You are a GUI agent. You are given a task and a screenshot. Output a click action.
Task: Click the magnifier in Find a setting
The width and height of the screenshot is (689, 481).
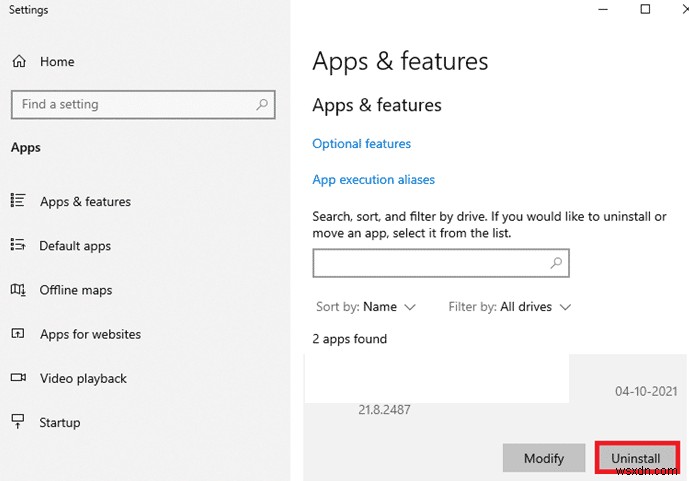262,104
